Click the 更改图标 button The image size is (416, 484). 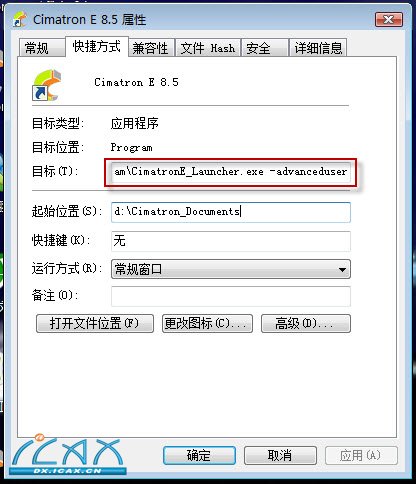tap(207, 323)
